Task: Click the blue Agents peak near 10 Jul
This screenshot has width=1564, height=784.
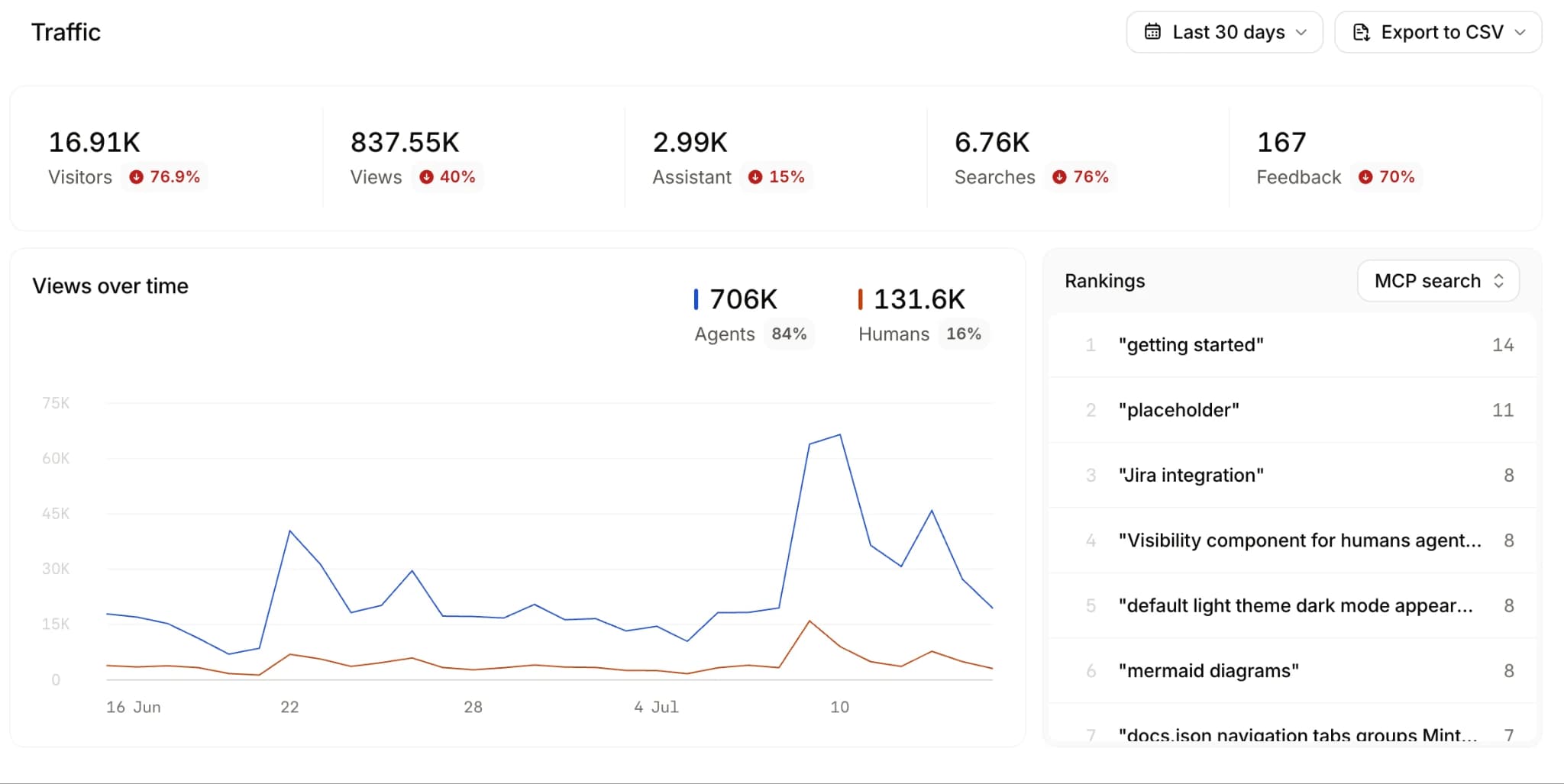Action: pyautogui.click(x=840, y=435)
